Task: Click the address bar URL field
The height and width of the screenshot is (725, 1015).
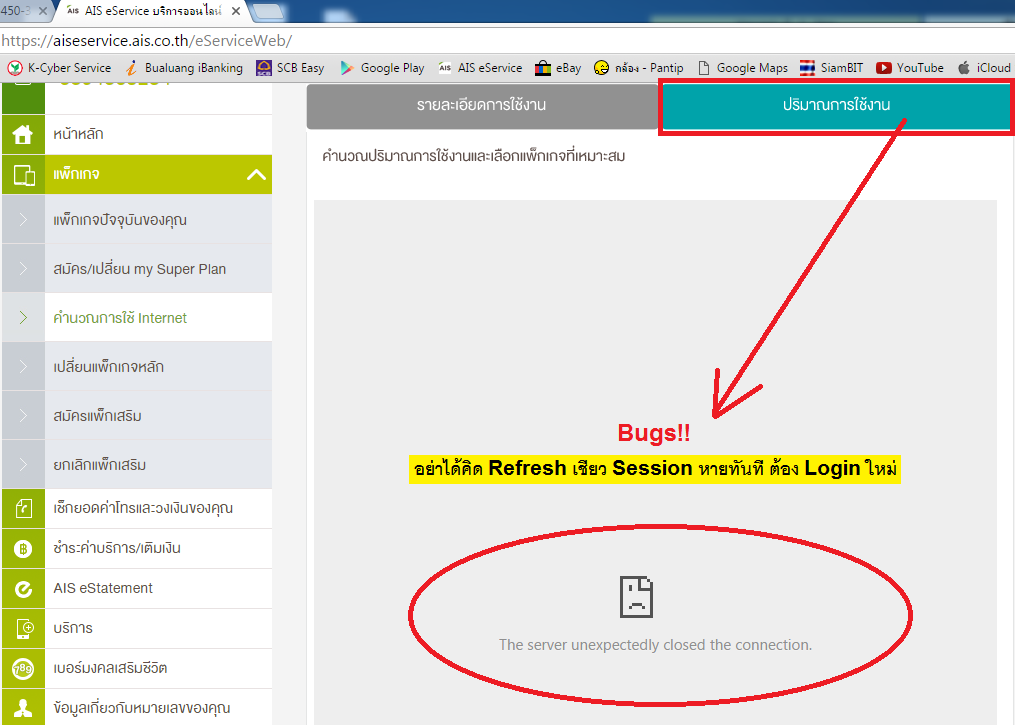Action: [508, 41]
